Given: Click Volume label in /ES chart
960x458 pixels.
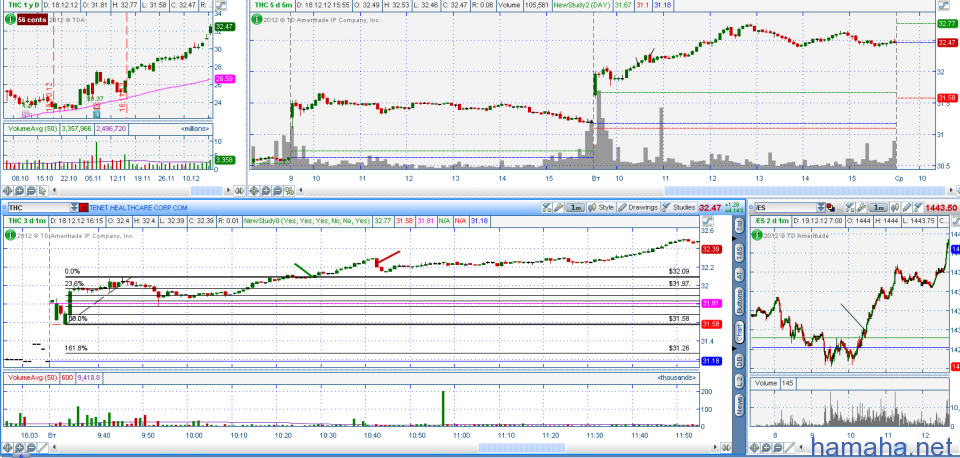Looking at the screenshot, I should tap(765, 383).
